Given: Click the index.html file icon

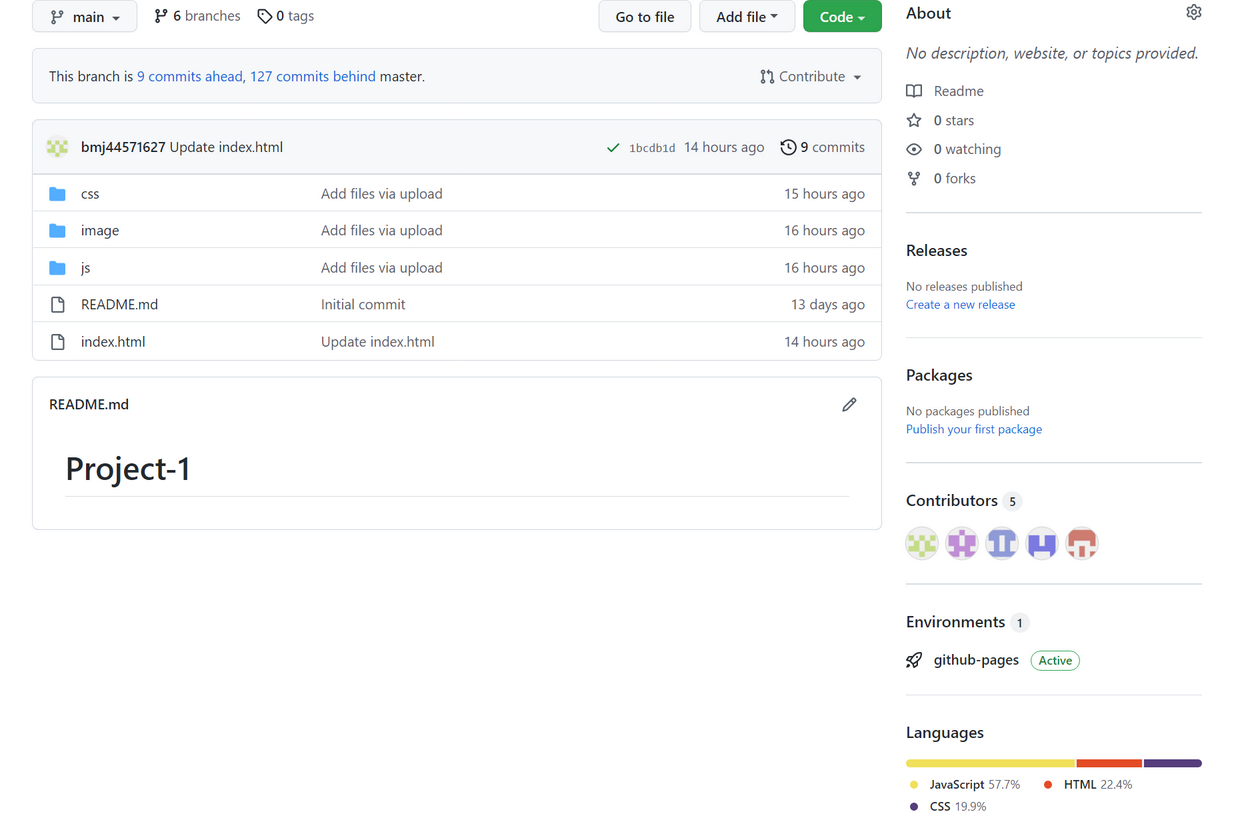Looking at the screenshot, I should click(x=58, y=342).
